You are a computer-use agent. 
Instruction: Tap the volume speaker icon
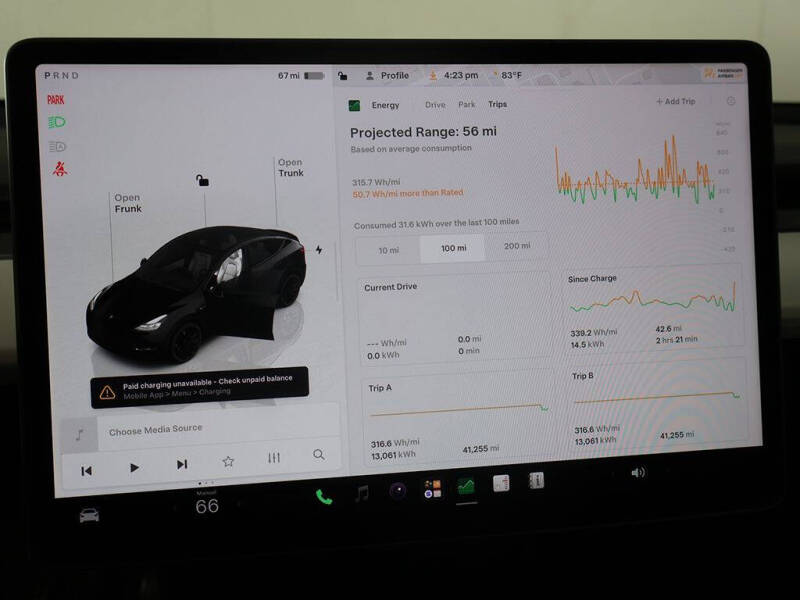click(638, 472)
